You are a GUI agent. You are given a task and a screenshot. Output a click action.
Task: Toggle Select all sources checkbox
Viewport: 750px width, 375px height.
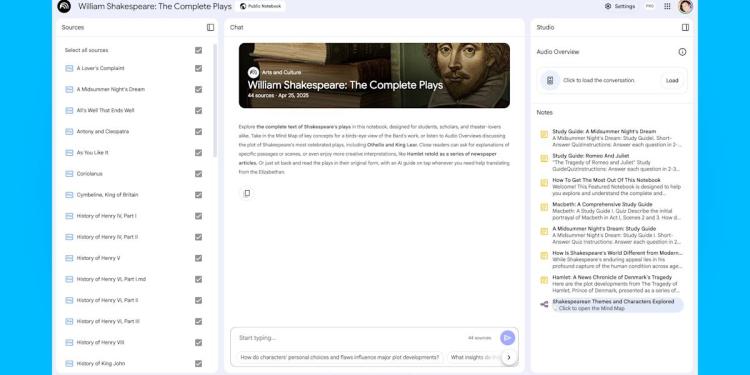tap(199, 50)
